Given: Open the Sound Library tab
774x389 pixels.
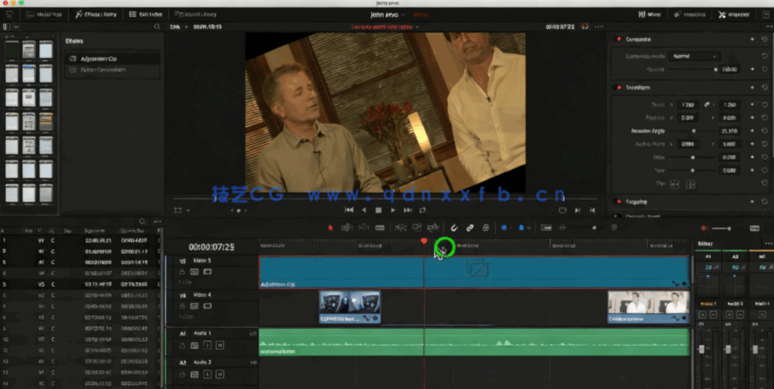Looking at the screenshot, I should [x=196, y=14].
